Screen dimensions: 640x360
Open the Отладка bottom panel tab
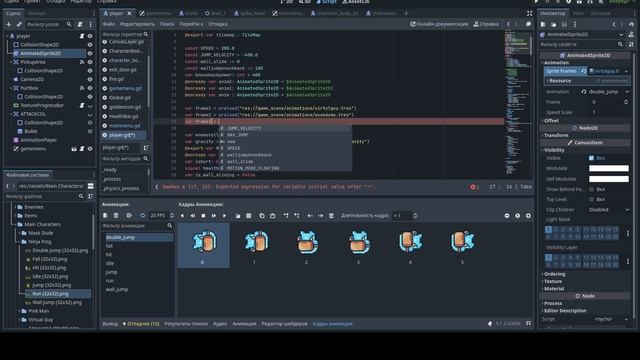[141, 324]
